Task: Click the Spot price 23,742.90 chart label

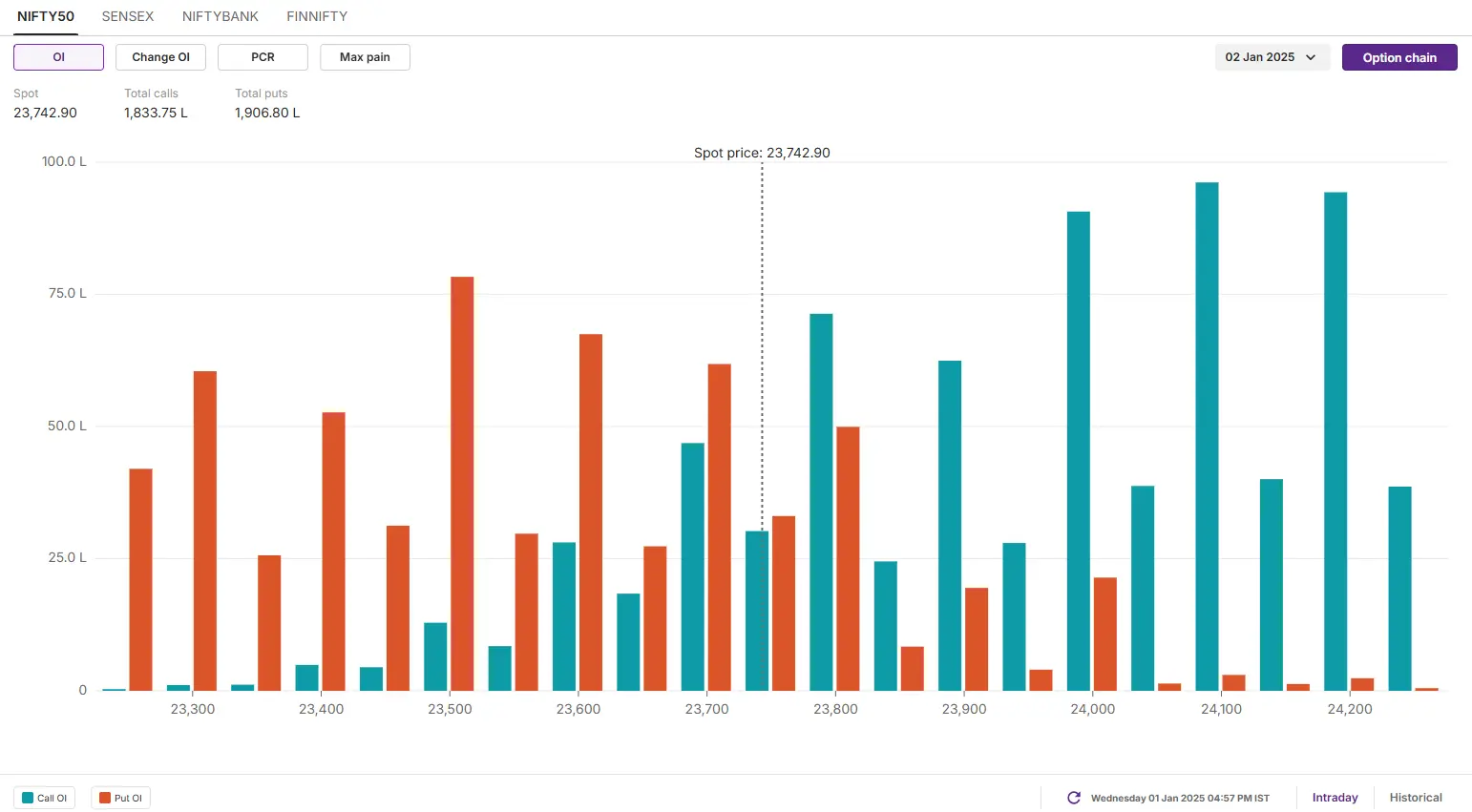Action: click(x=762, y=153)
